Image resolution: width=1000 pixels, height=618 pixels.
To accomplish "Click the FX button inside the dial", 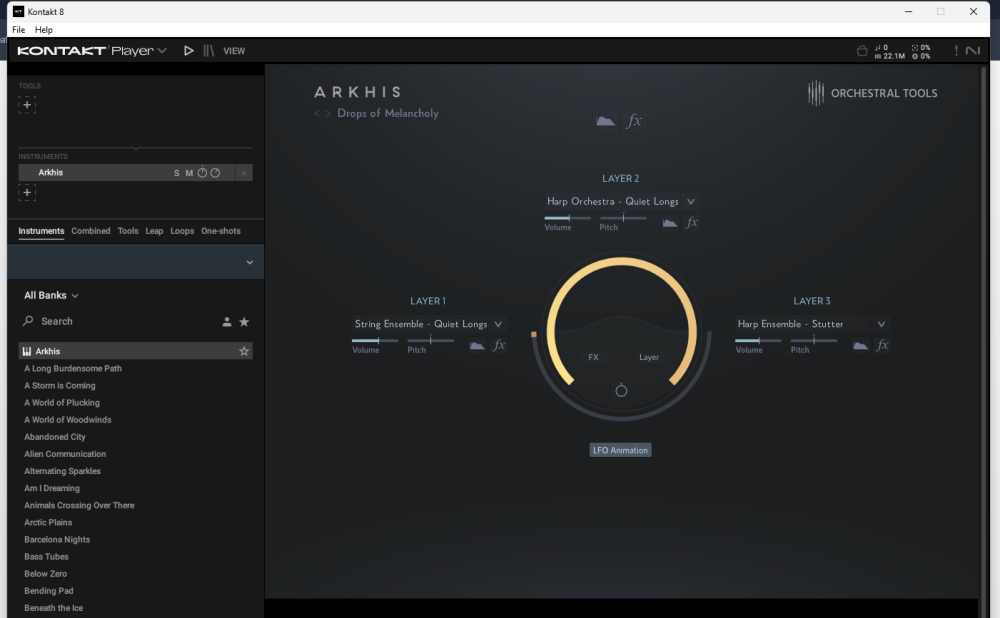I will pos(593,357).
